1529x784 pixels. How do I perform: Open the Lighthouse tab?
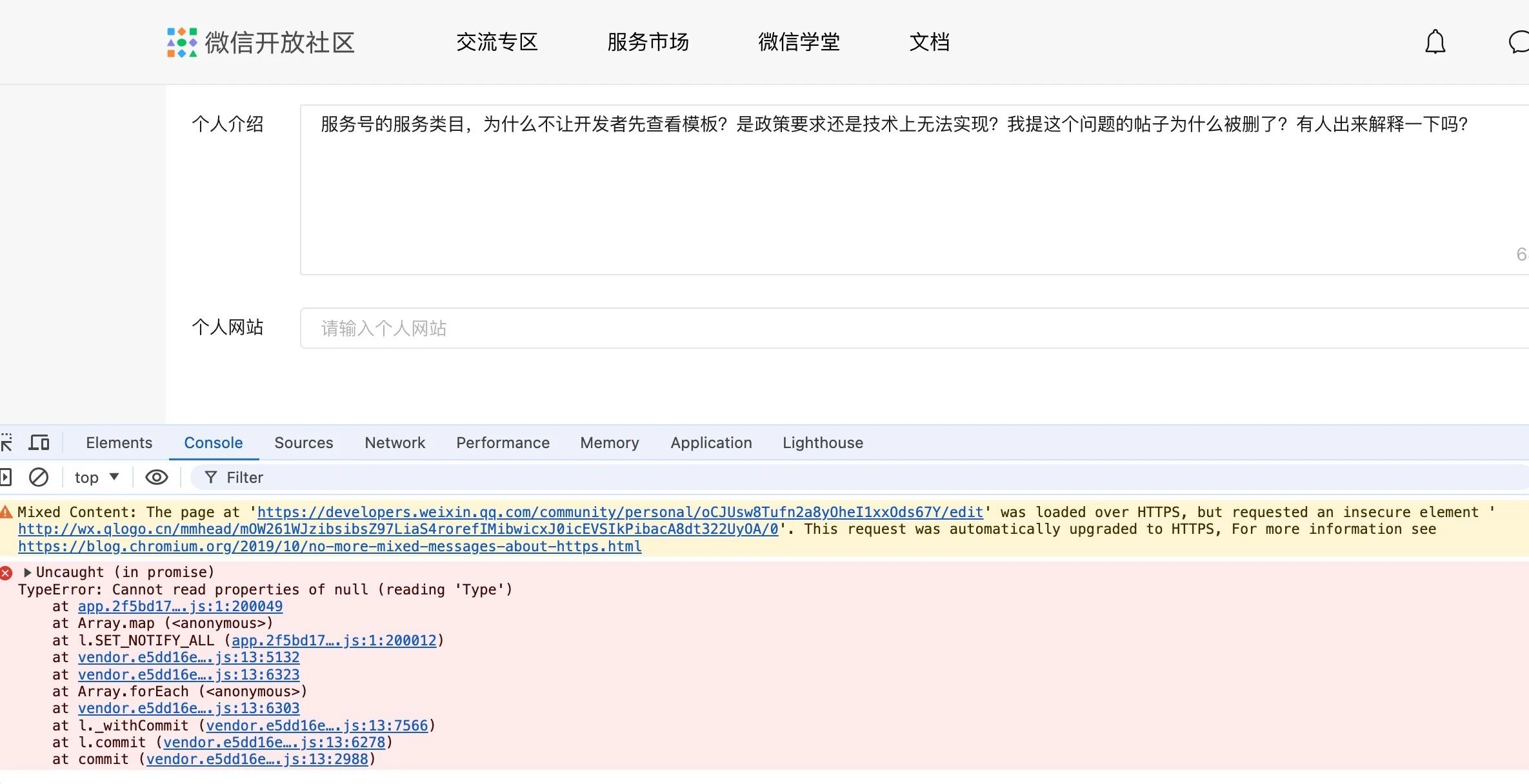coord(823,443)
